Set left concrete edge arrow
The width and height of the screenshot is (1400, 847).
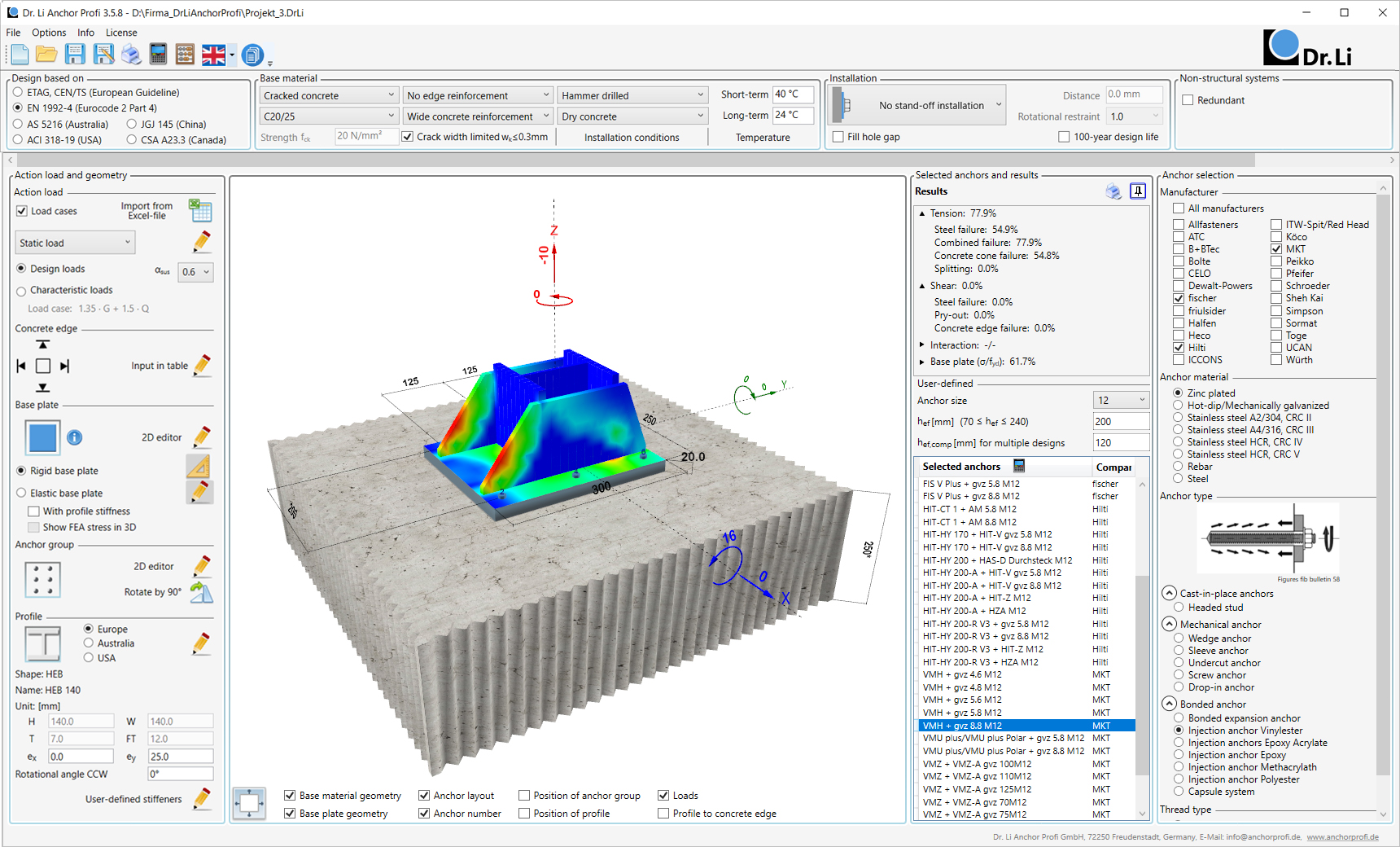21,366
